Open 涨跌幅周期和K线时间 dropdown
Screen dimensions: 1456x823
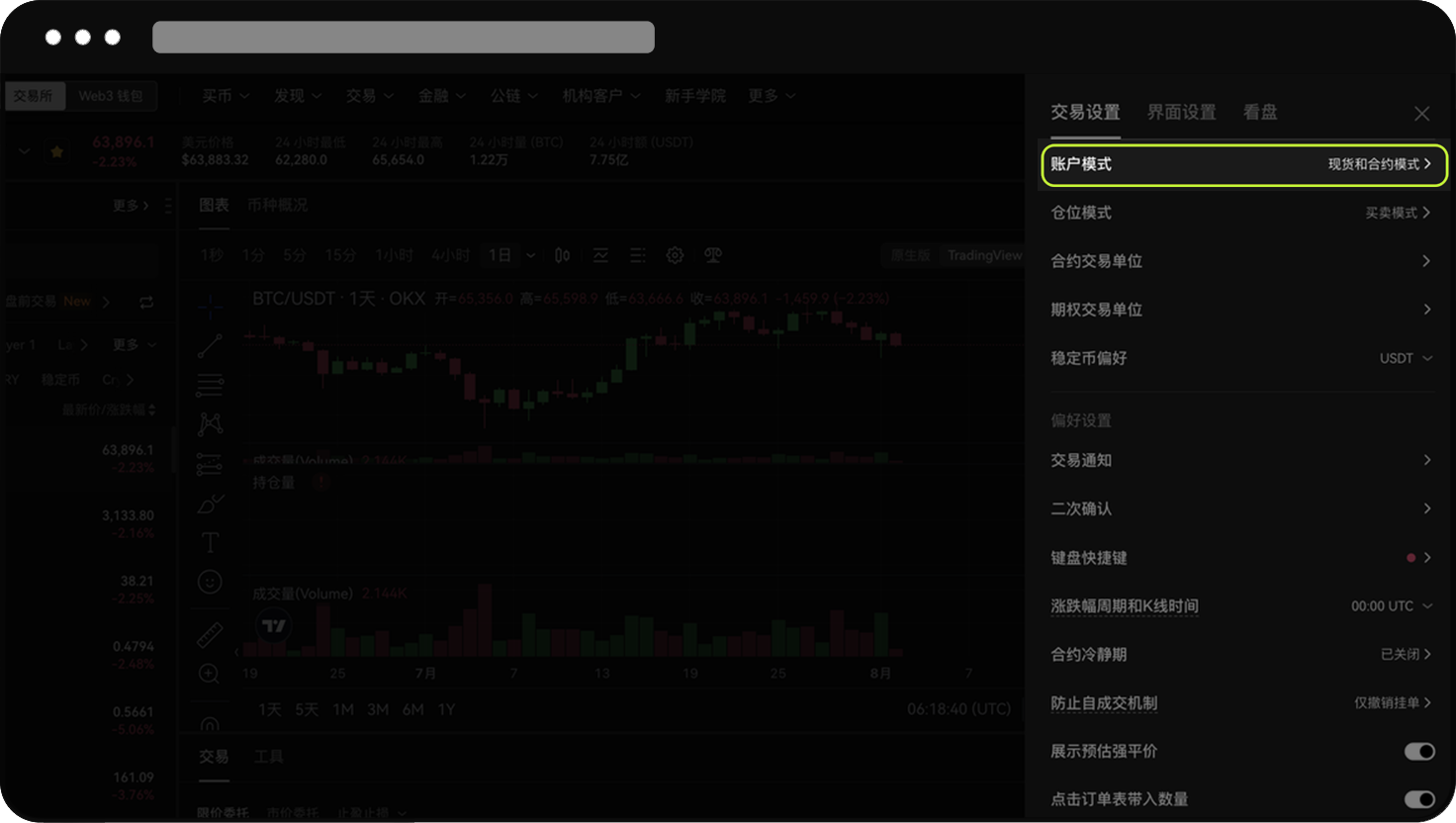coord(1392,605)
